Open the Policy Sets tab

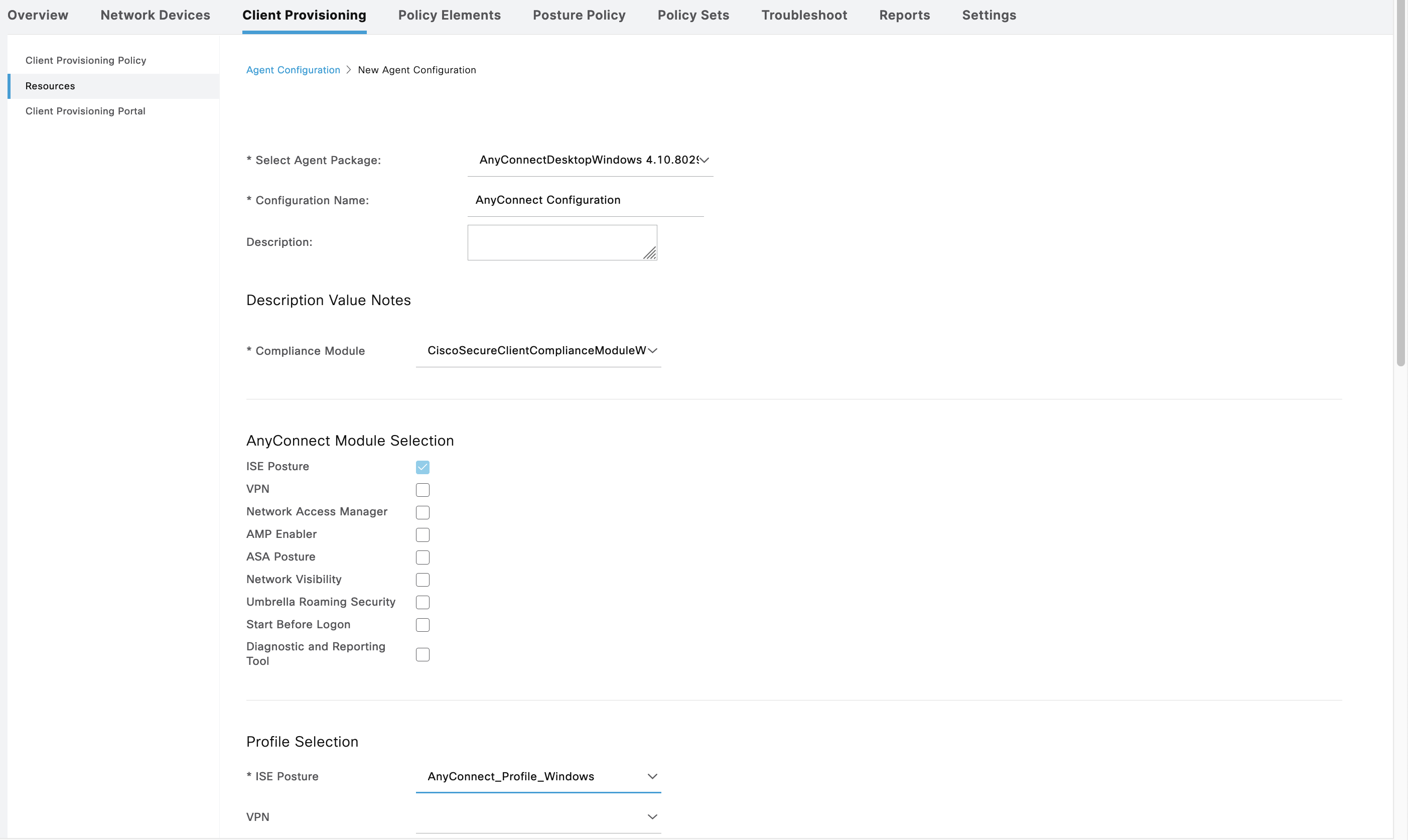click(x=692, y=15)
